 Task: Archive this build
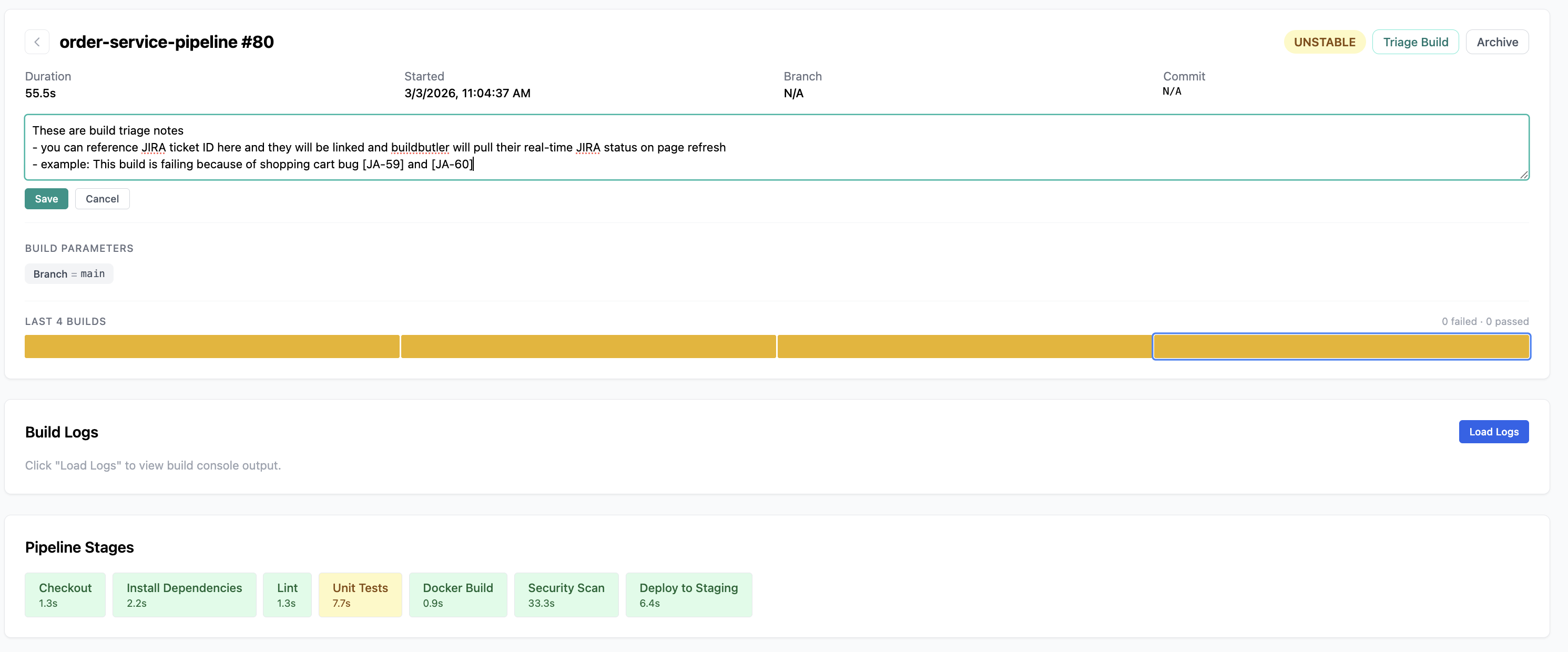[x=1496, y=42]
